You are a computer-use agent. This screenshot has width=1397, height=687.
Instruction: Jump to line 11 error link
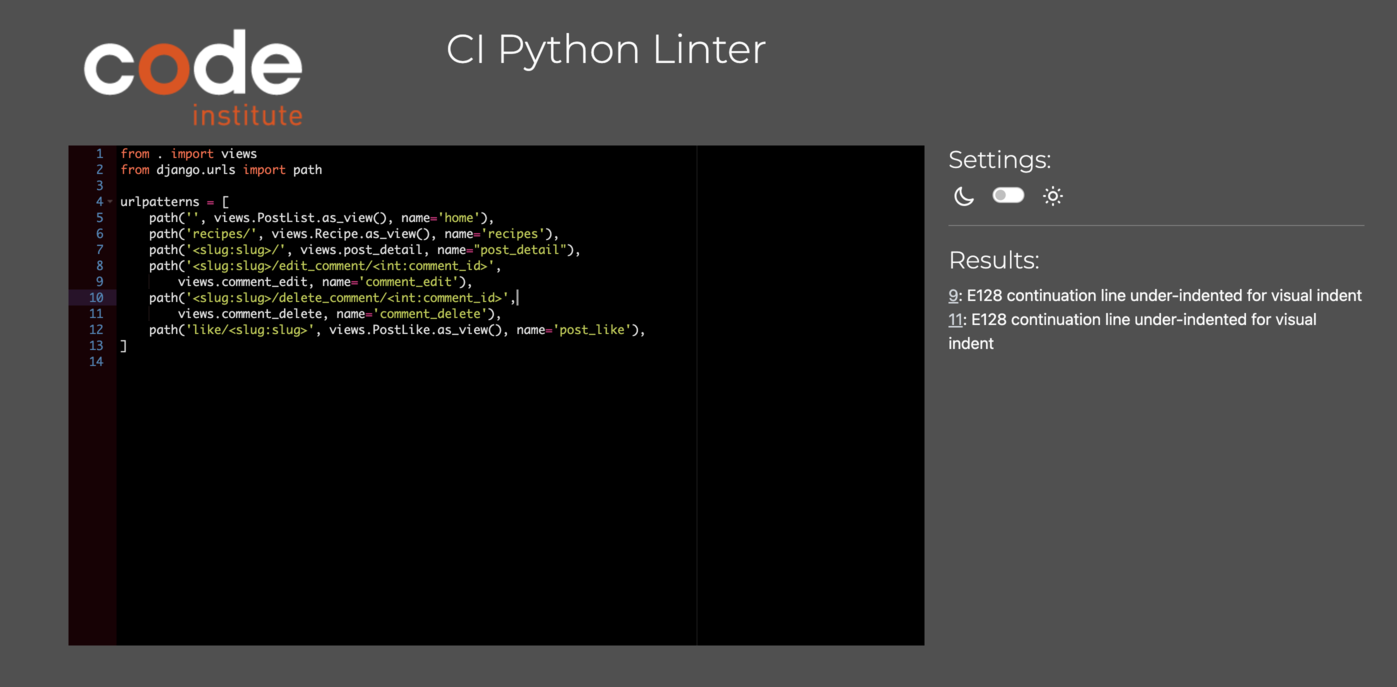pos(955,320)
